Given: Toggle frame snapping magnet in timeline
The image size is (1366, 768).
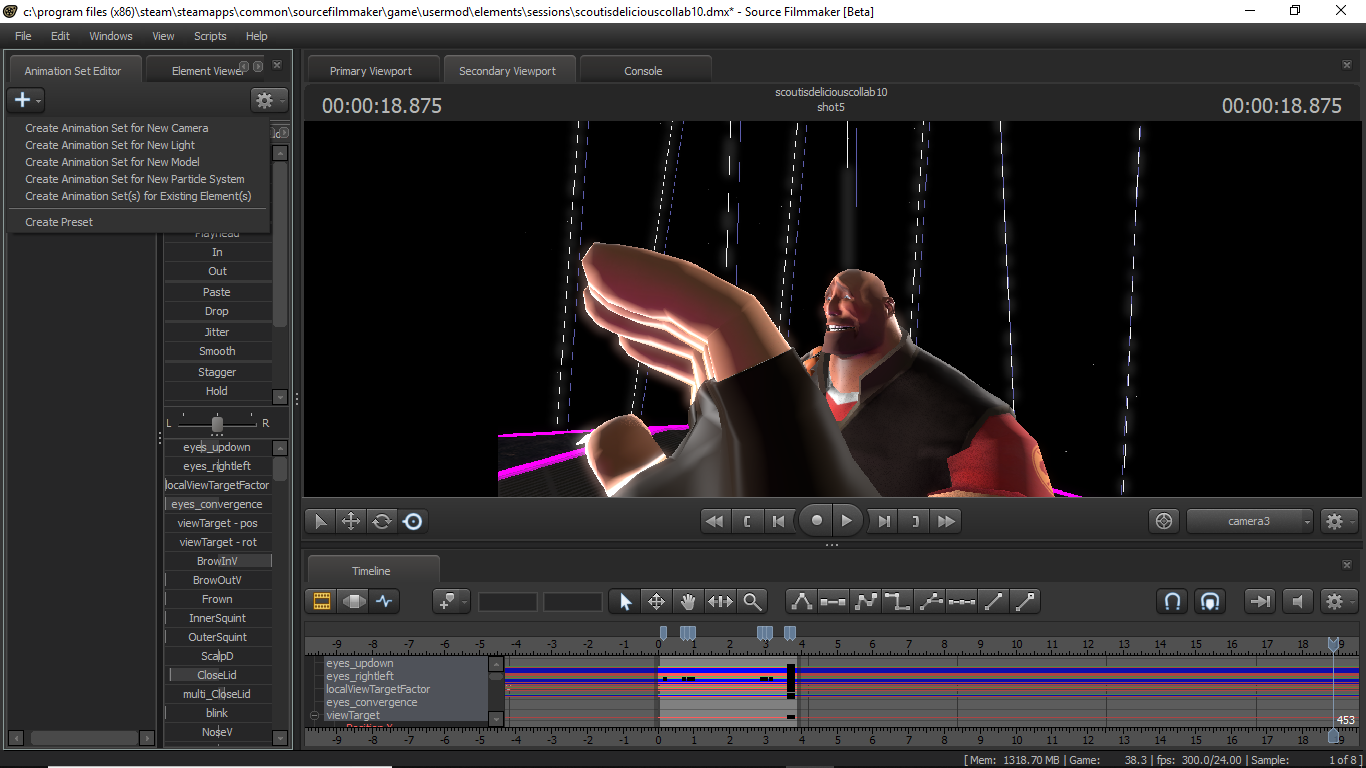Looking at the screenshot, I should [x=1210, y=601].
